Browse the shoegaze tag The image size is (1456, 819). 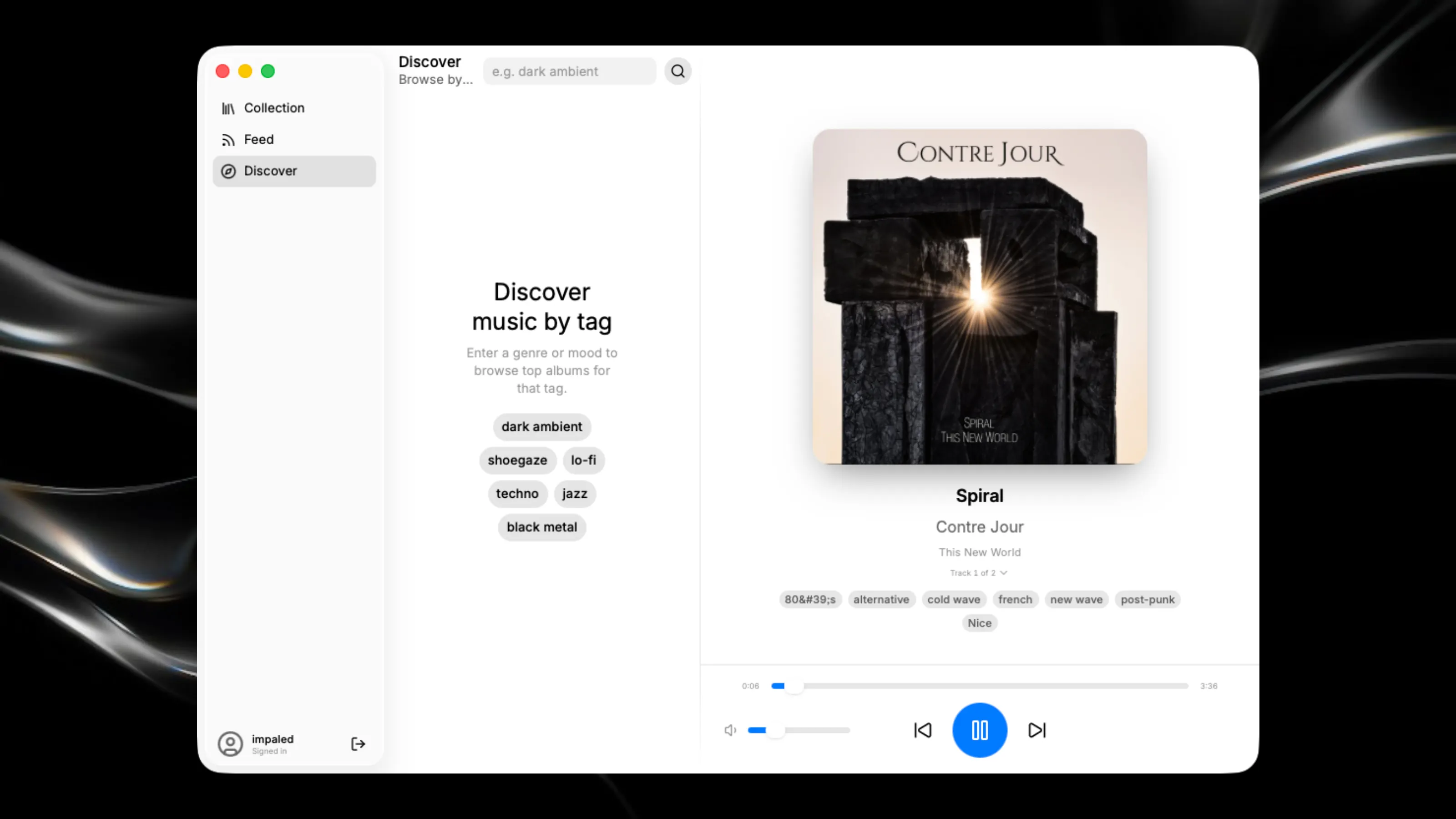517,460
